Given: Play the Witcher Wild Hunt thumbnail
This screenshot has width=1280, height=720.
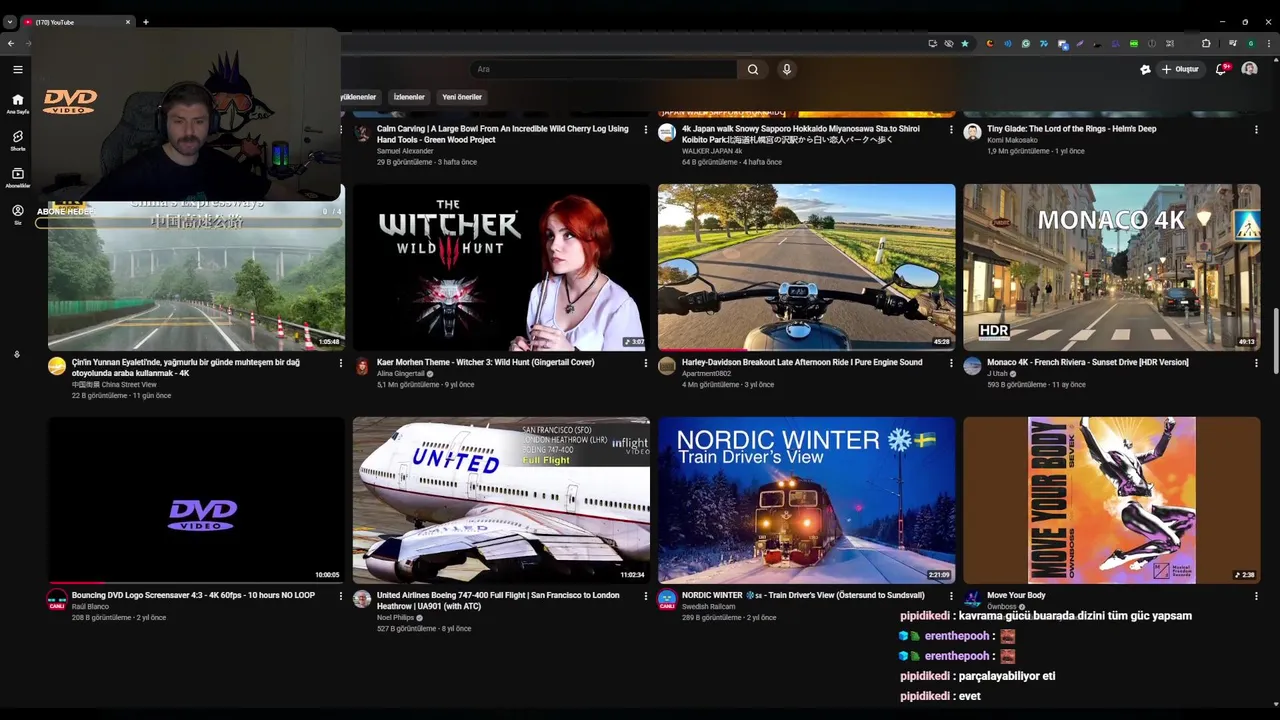Looking at the screenshot, I should click(x=501, y=267).
